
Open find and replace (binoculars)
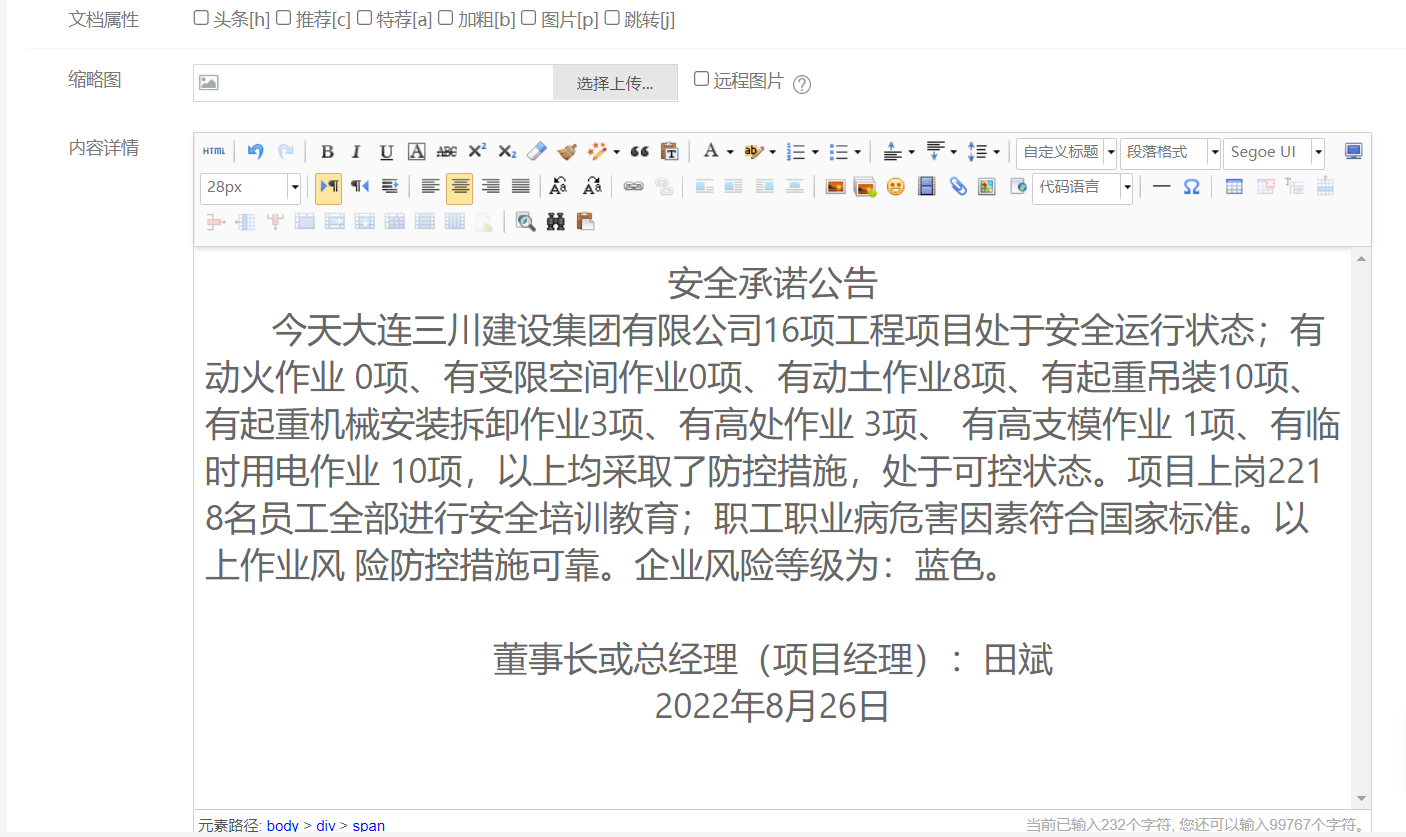(x=556, y=221)
